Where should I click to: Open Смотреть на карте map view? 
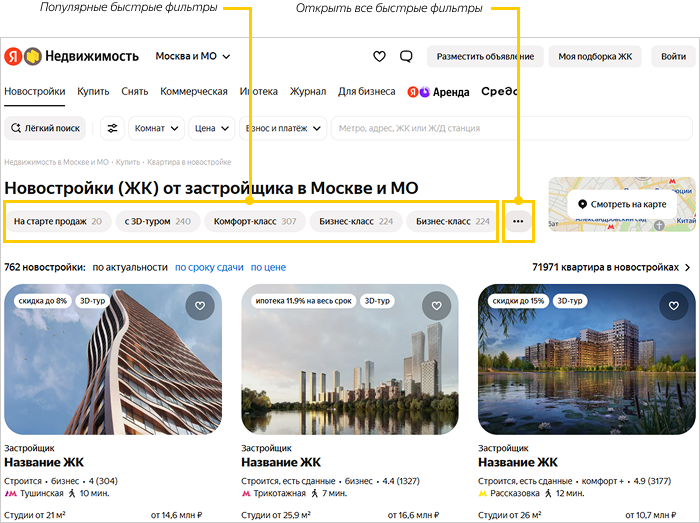[x=622, y=204]
